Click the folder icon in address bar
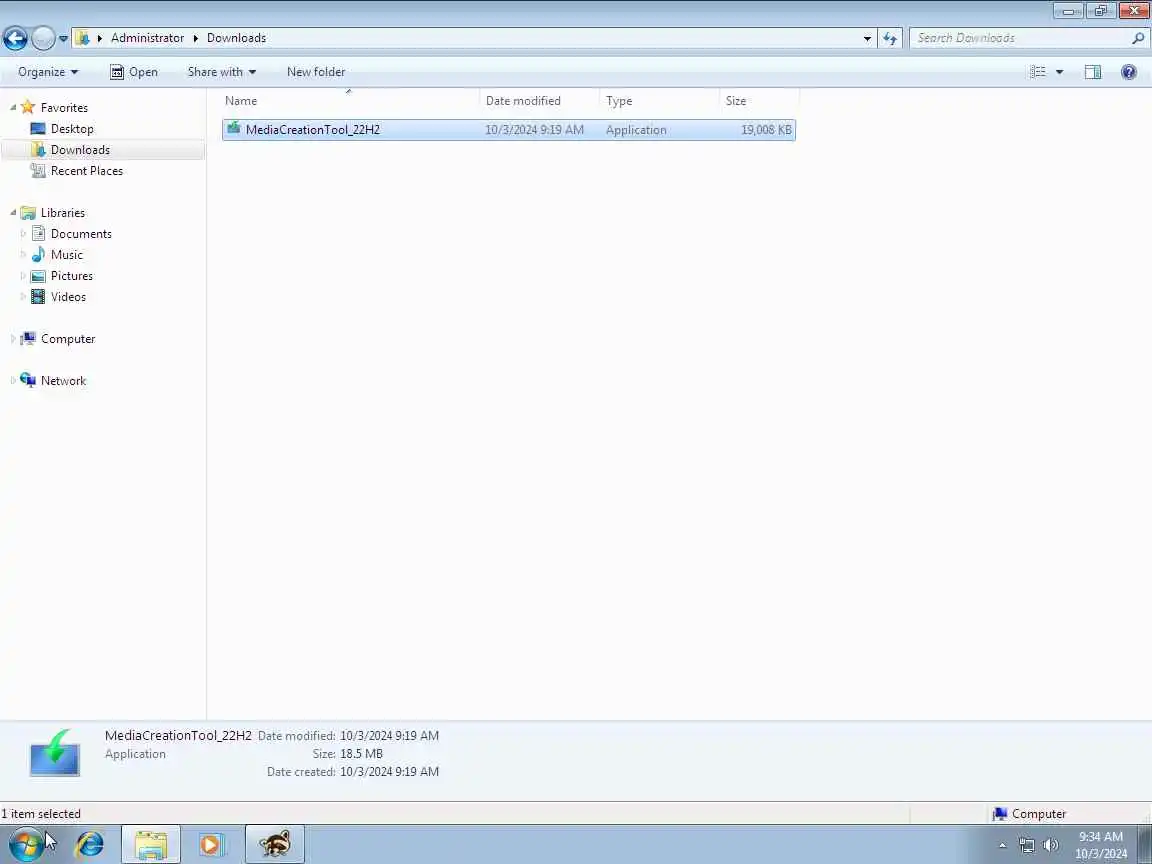Screen dimensions: 1152x864 tap(83, 38)
